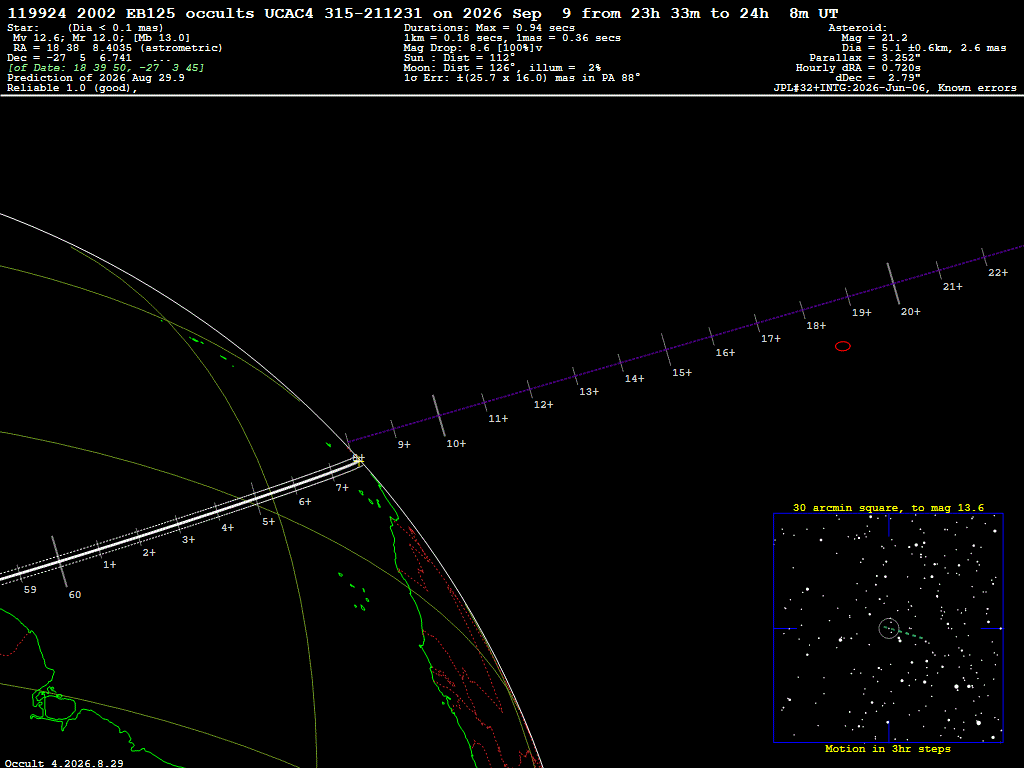Click the 20+ minute tick label
The height and width of the screenshot is (768, 1024).
point(910,312)
